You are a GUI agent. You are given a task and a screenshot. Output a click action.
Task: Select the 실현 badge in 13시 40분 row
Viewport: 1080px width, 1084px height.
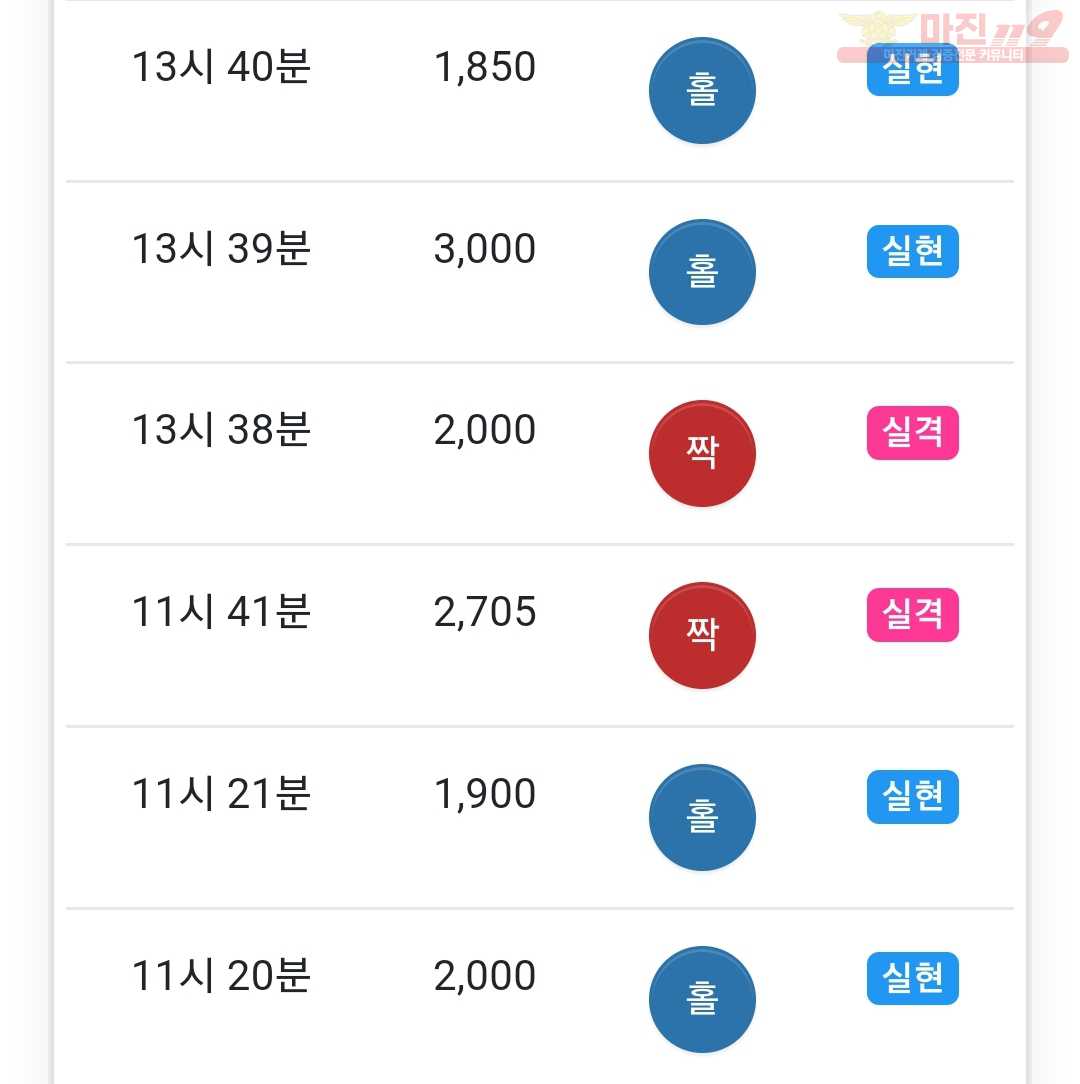click(913, 71)
